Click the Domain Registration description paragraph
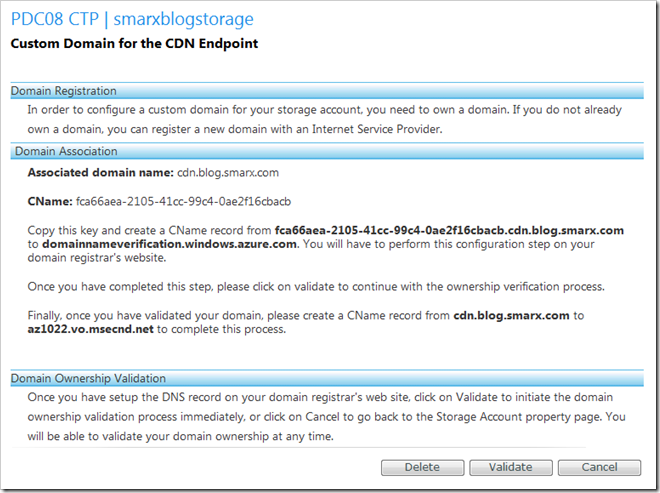Viewport: 660px width, 493px height. [x=325, y=120]
